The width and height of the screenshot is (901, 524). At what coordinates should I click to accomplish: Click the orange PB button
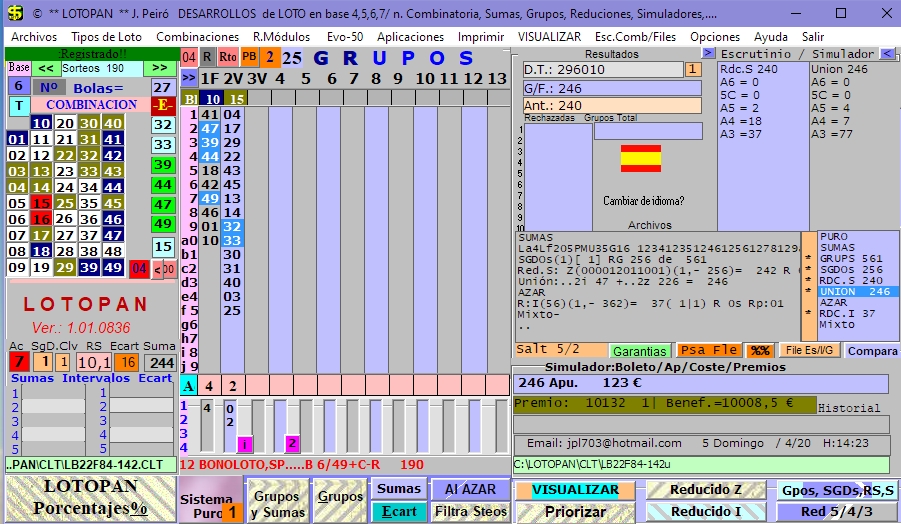click(249, 57)
